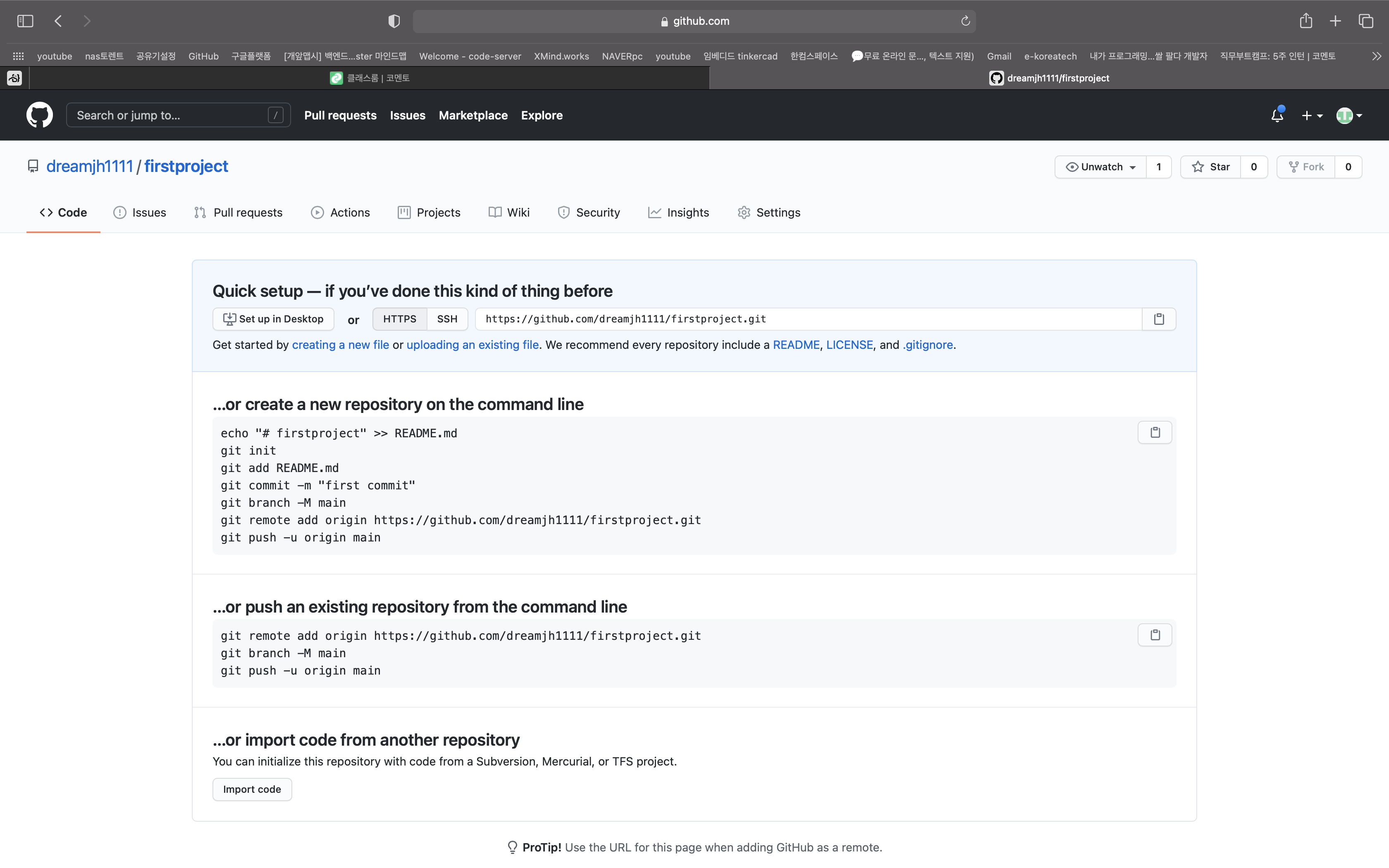Select the HTTPS protocol toggle
Image resolution: width=1389 pixels, height=868 pixels.
click(x=399, y=319)
